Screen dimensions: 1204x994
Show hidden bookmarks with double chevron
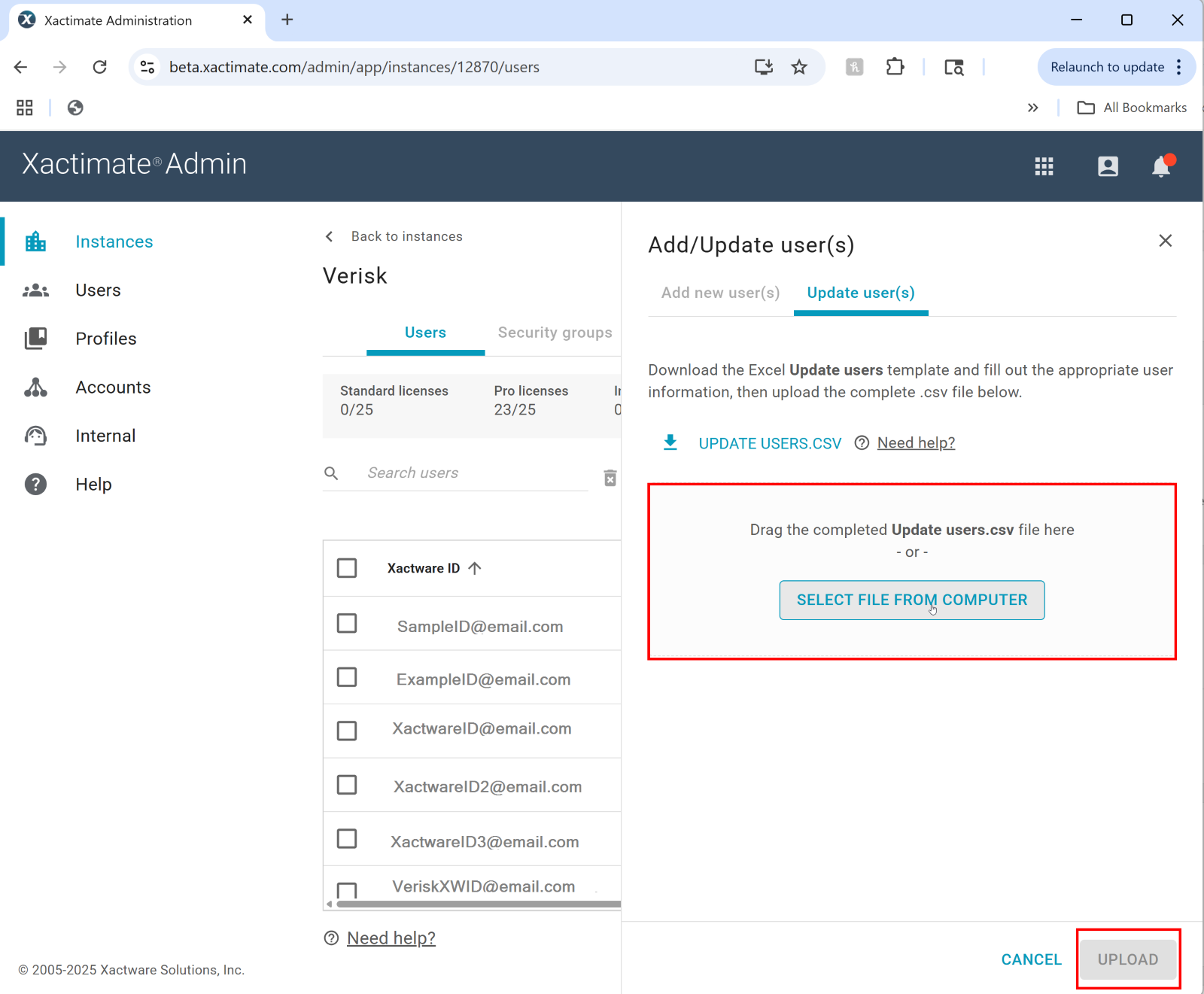pos(1033,108)
